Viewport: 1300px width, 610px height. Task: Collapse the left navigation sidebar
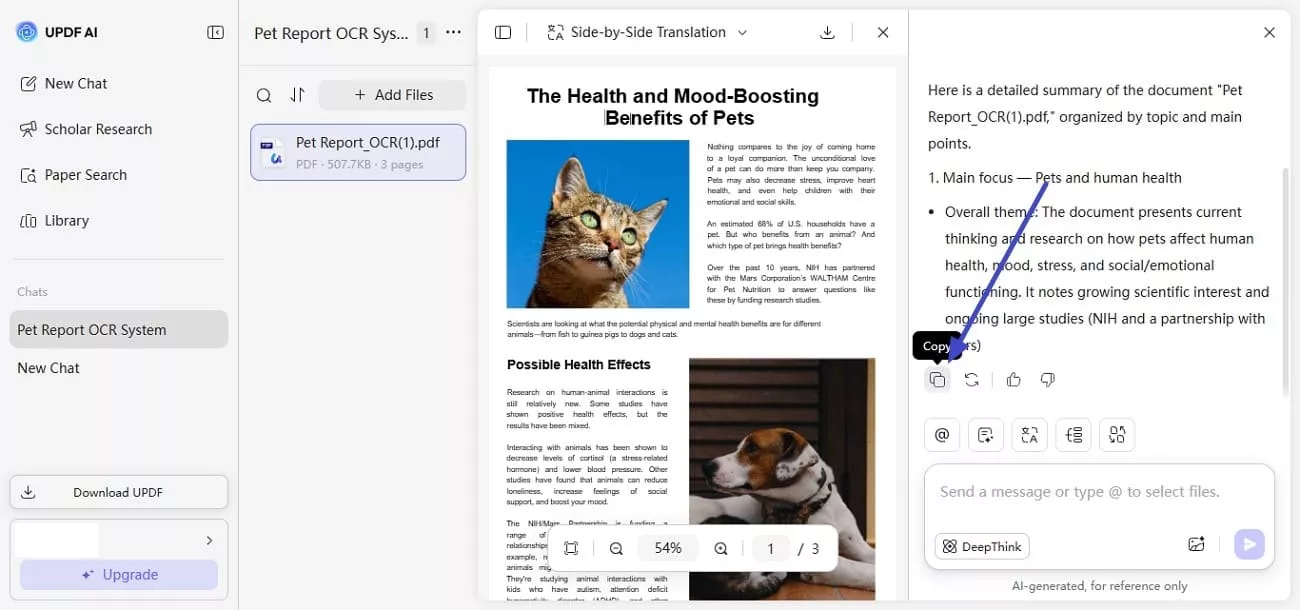click(x=215, y=31)
